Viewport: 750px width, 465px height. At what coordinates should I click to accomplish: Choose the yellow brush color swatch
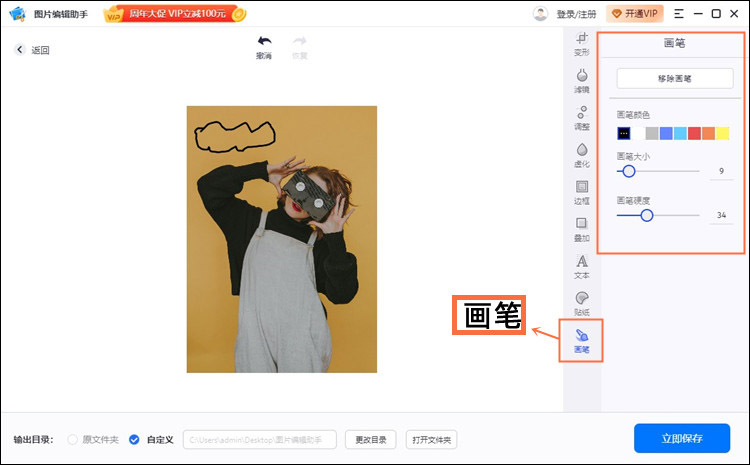tap(722, 133)
